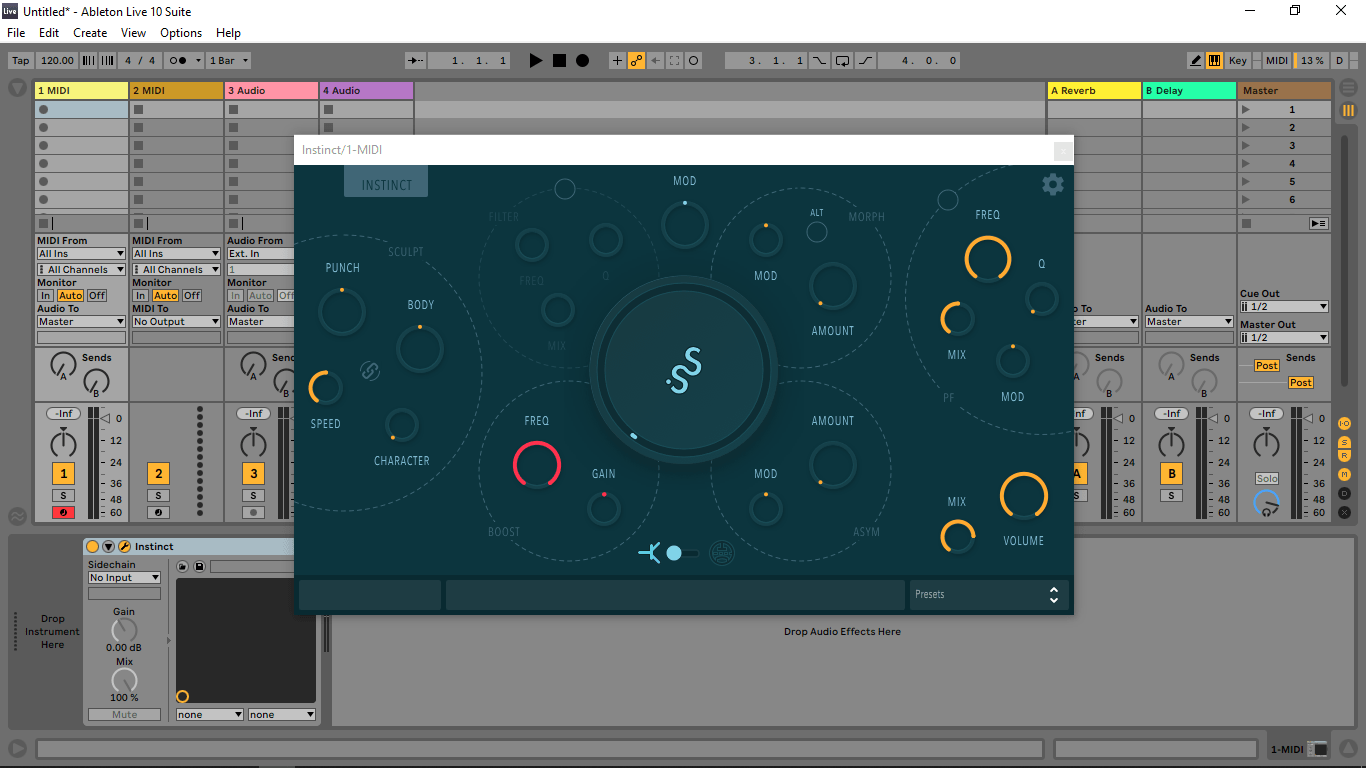Open the Sidechain 'No Input' dropdown
1366x768 pixels.
point(124,578)
